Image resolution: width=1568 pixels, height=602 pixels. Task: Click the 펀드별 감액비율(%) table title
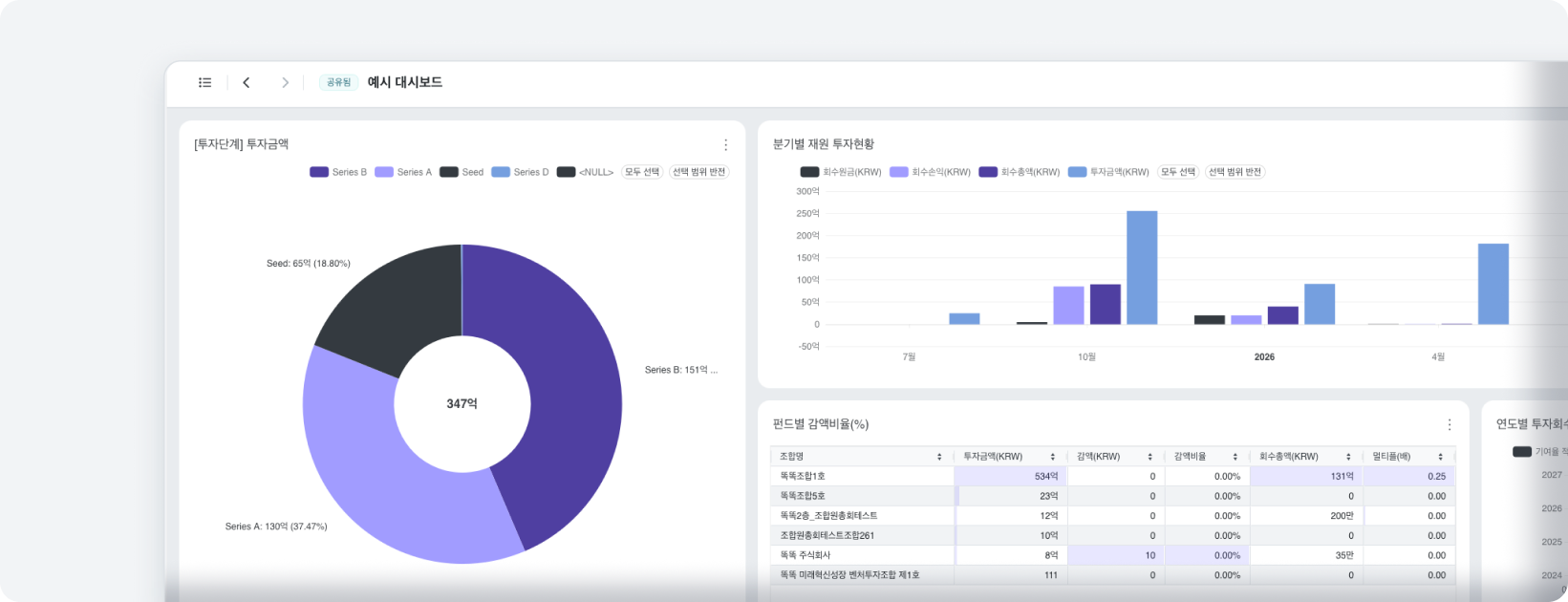coord(821,424)
